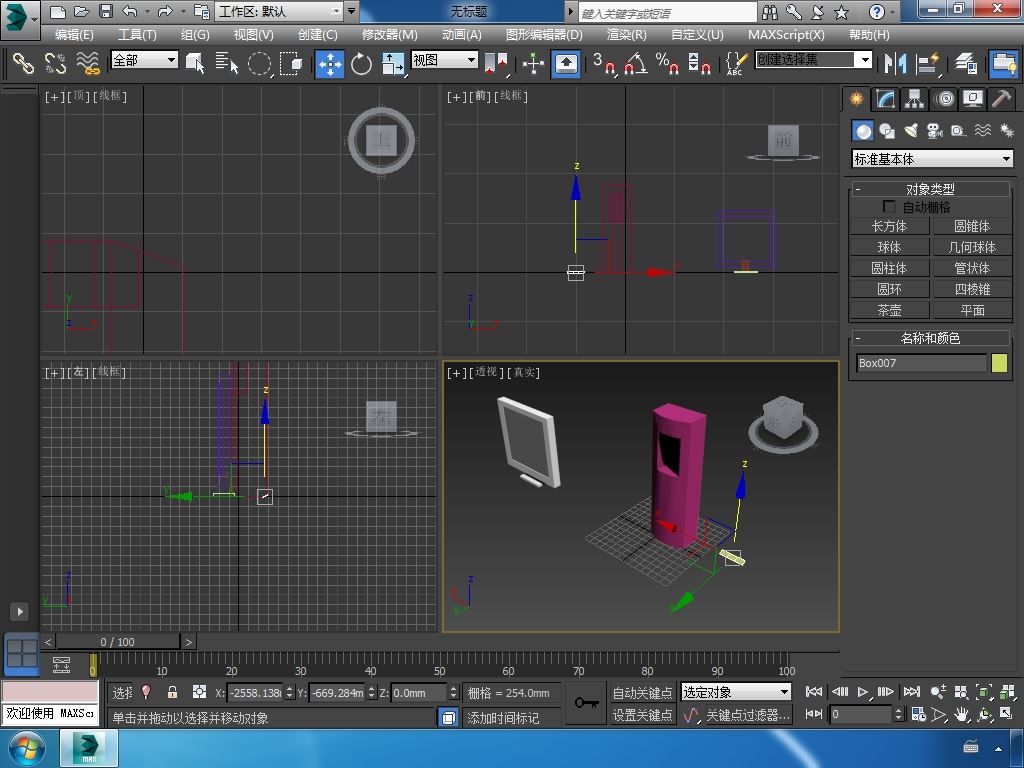Click the Maximize Viewport Toggle icon
1024x768 pixels.
(x=1006, y=714)
